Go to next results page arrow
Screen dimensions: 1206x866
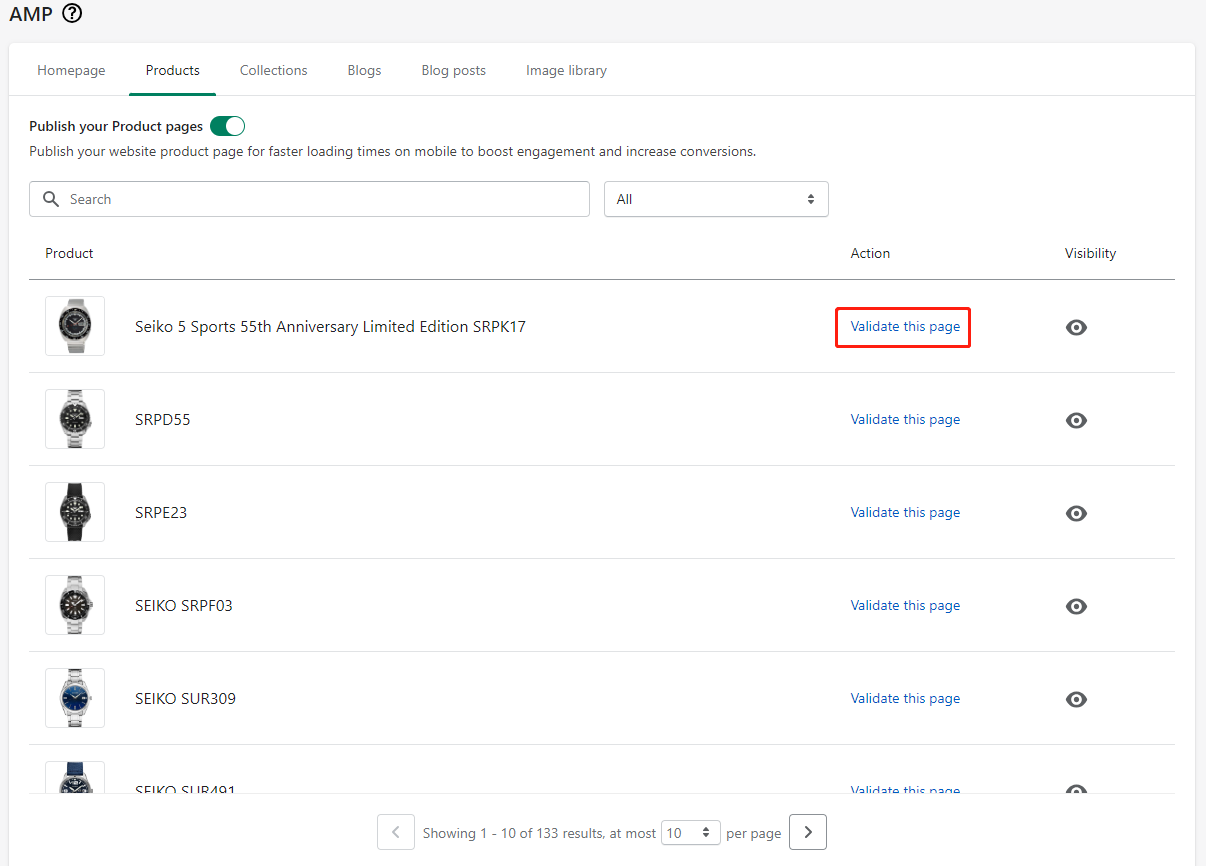[808, 832]
